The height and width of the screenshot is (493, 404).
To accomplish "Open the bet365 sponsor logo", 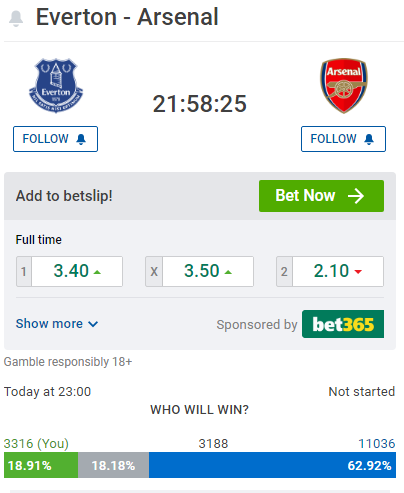I will (x=343, y=324).
